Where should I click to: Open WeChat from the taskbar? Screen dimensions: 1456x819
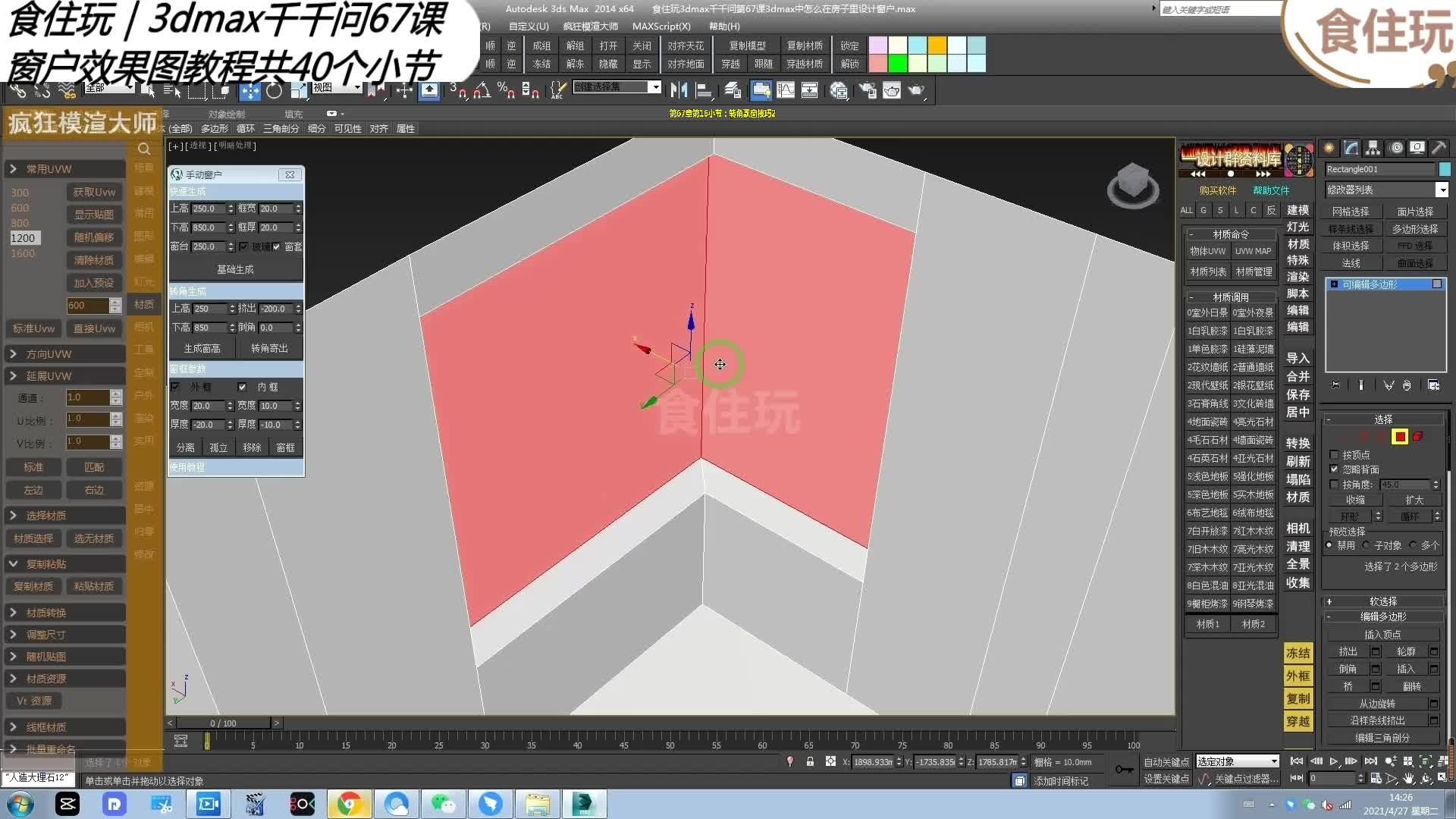coord(443,804)
